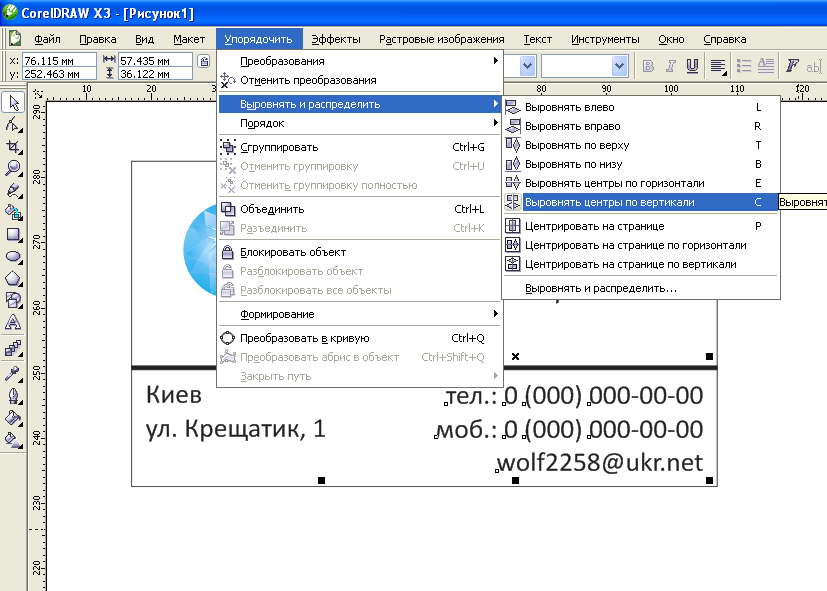827x591 pixels.
Task: Toggle the lock ratio padlock
Action: [204, 60]
